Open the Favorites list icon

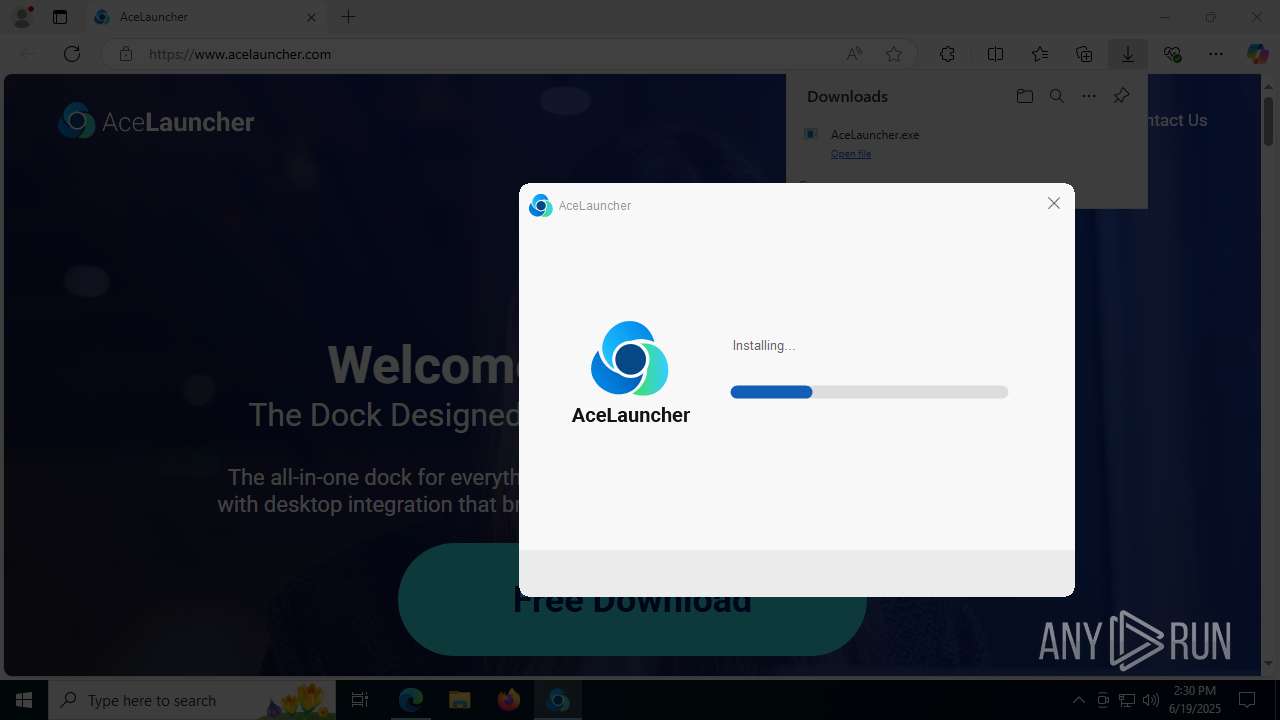(x=1040, y=54)
